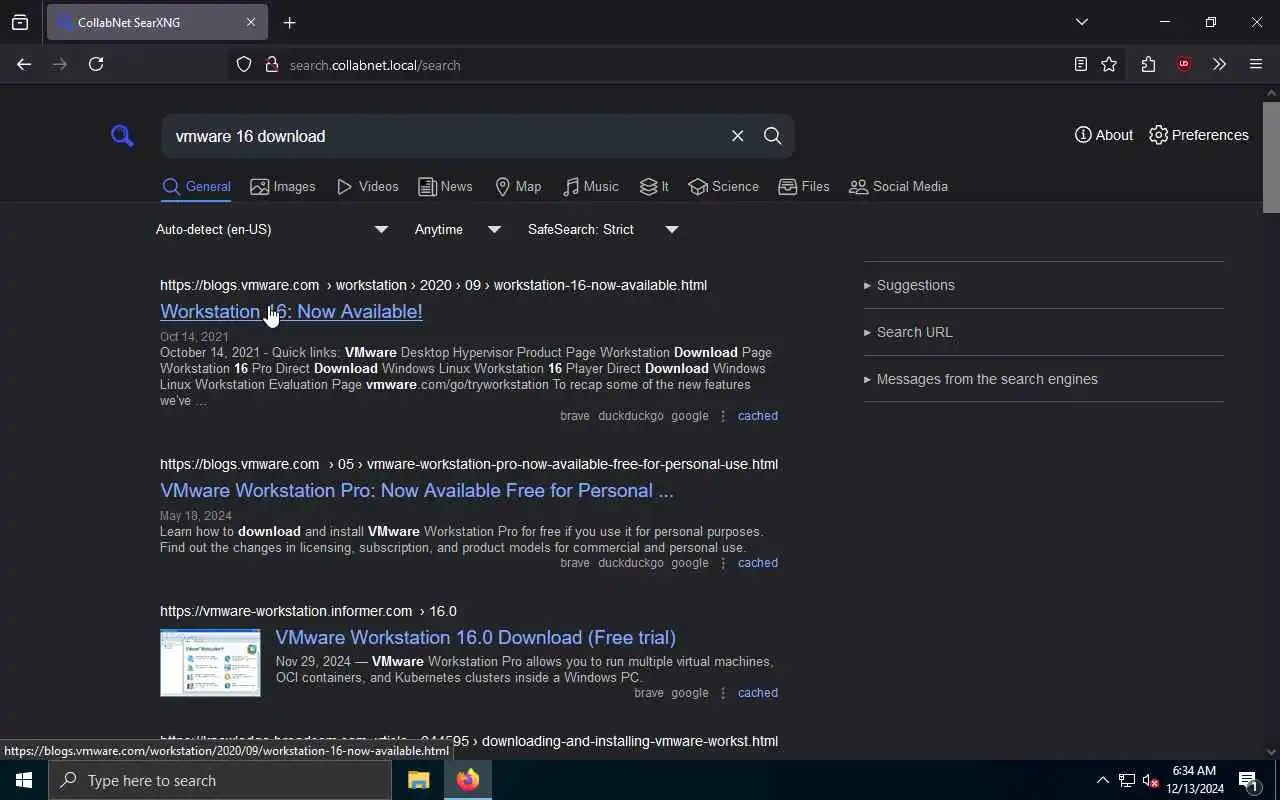Open the list all tabs dropdown
This screenshot has height=800, width=1280.
pos(1081,22)
